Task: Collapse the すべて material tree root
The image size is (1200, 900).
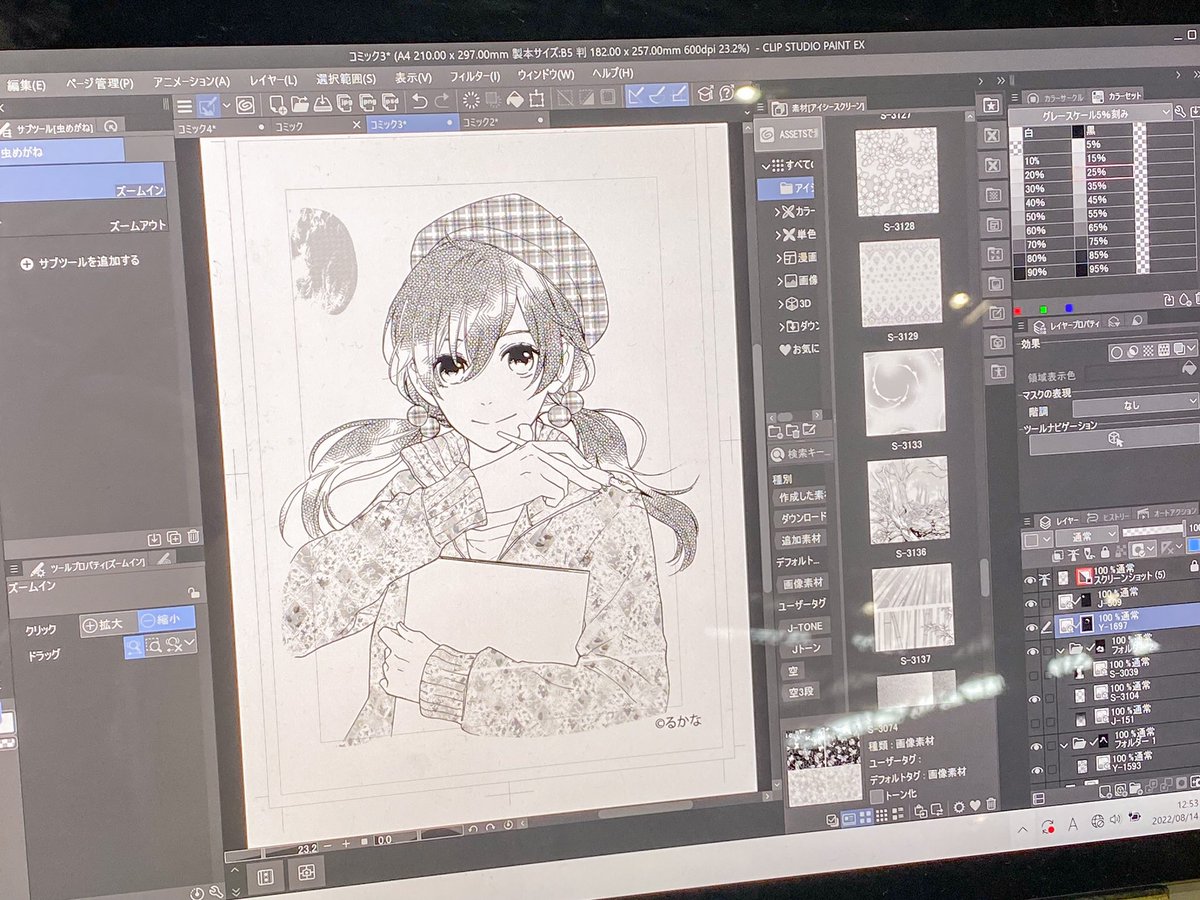Action: coord(767,164)
